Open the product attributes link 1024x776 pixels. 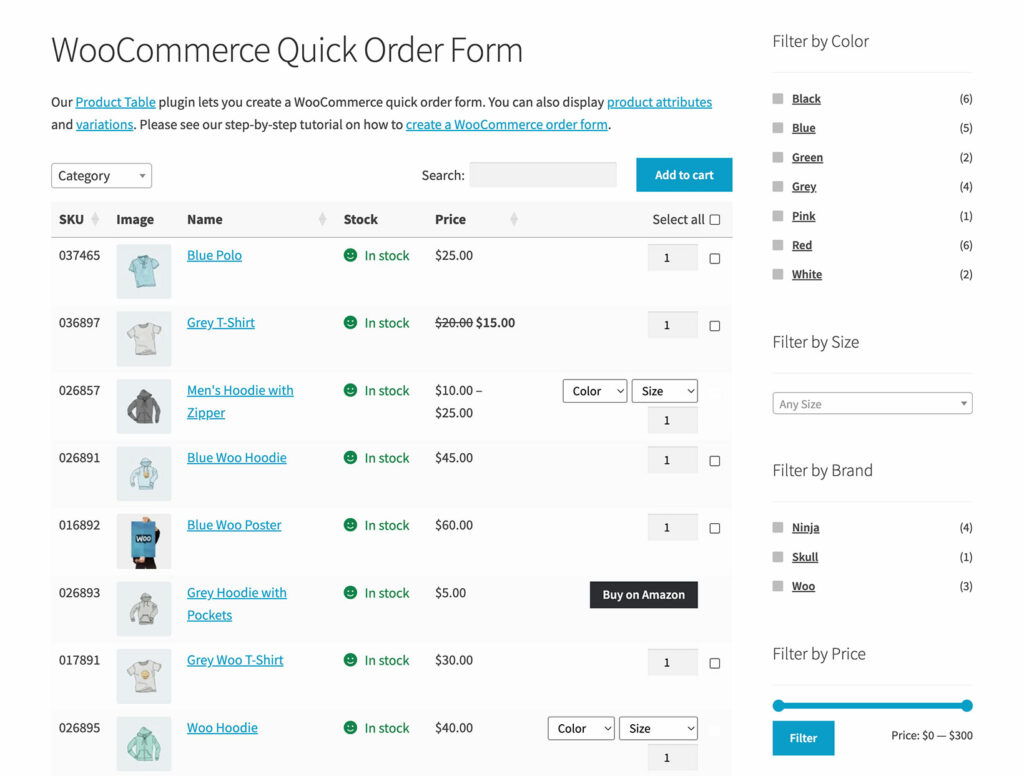pos(660,102)
